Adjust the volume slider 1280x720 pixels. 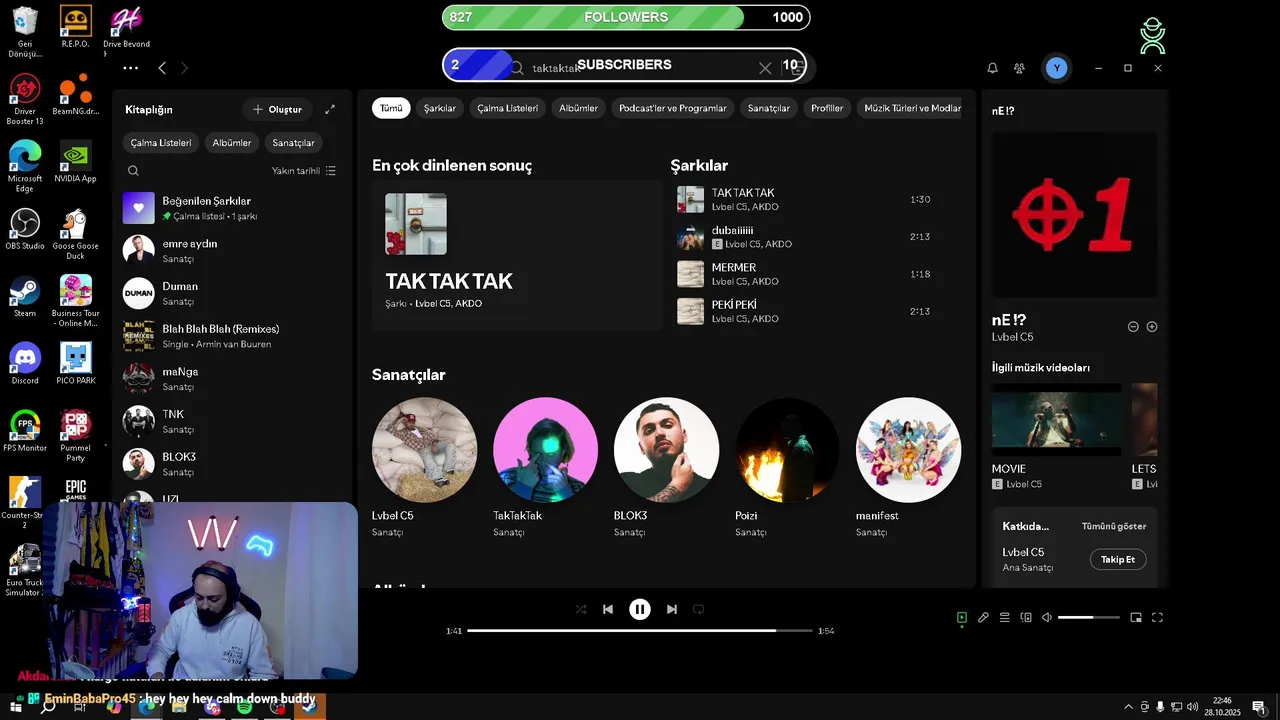click(x=1089, y=618)
